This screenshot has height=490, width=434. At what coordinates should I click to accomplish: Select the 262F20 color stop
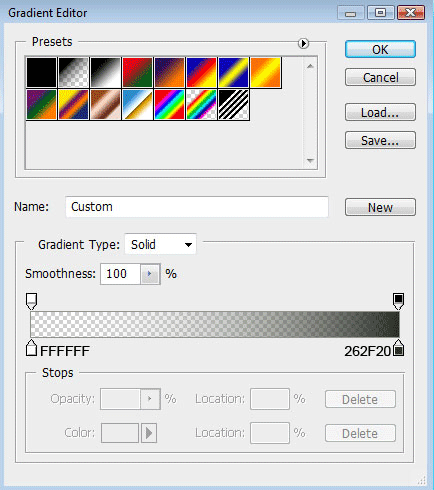(398, 348)
